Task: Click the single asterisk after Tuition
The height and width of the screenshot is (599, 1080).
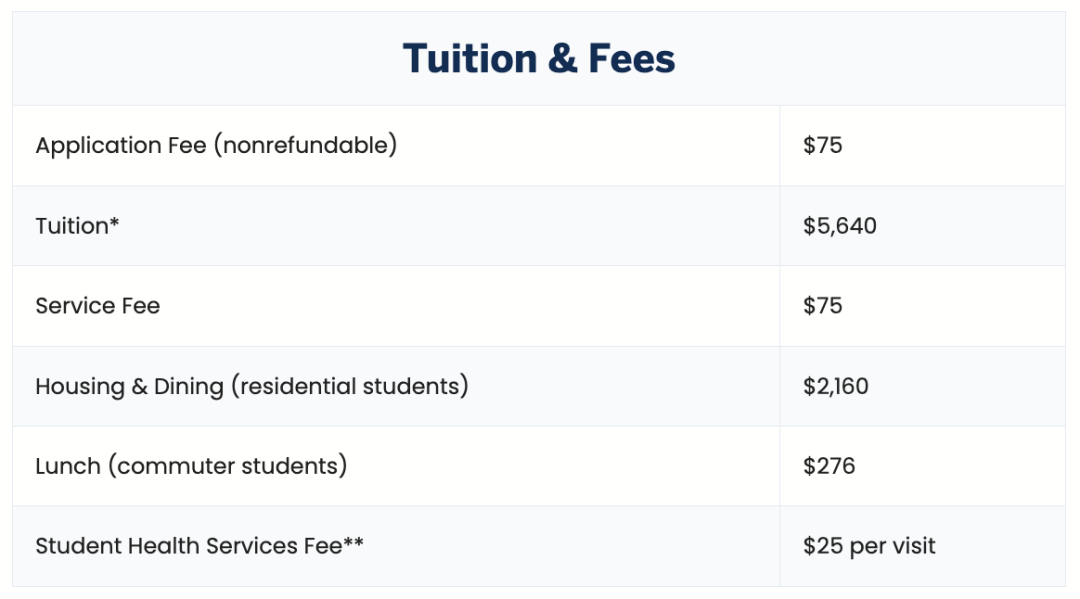Action: coord(115,222)
